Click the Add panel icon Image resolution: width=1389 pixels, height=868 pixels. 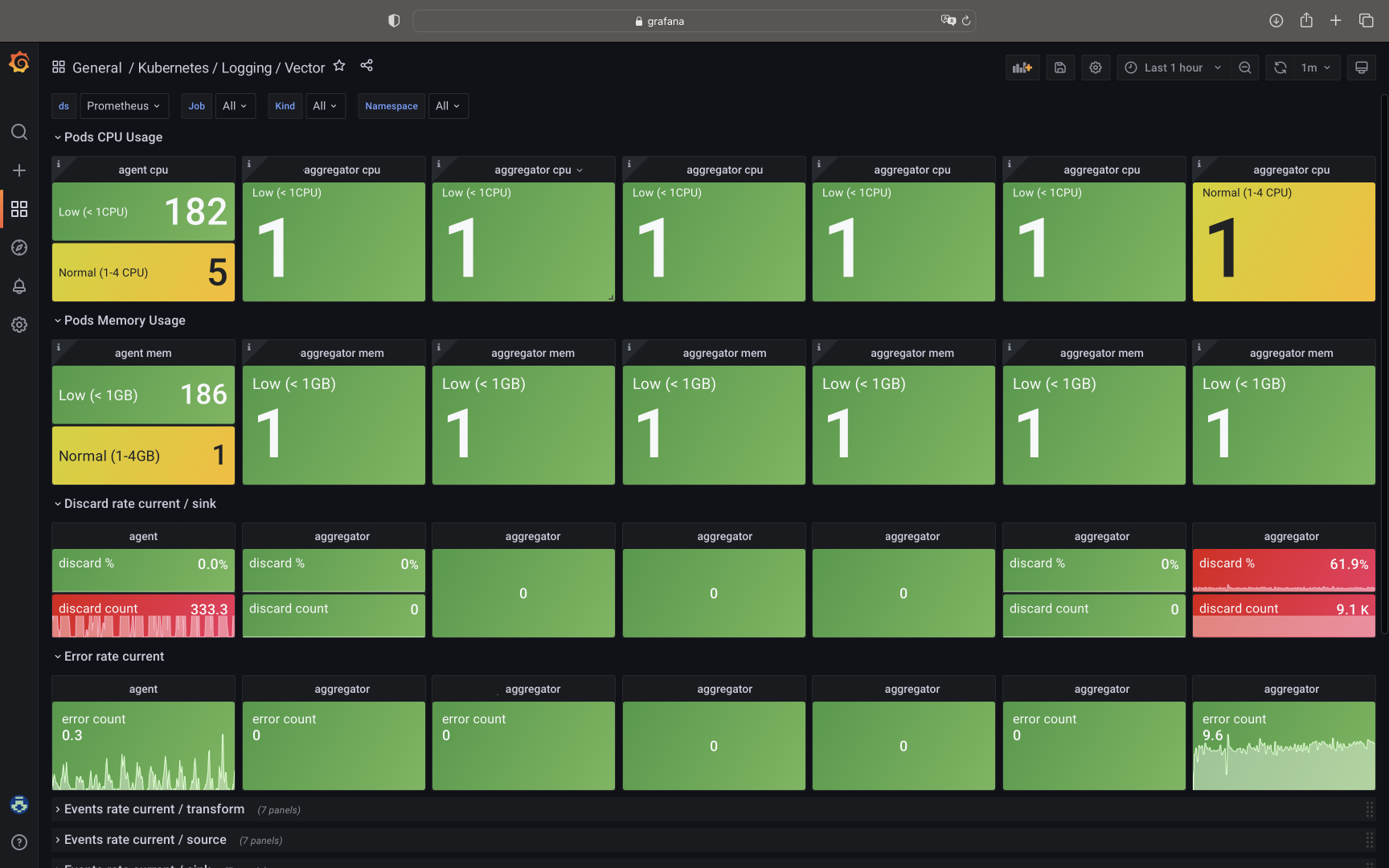pos(1022,68)
